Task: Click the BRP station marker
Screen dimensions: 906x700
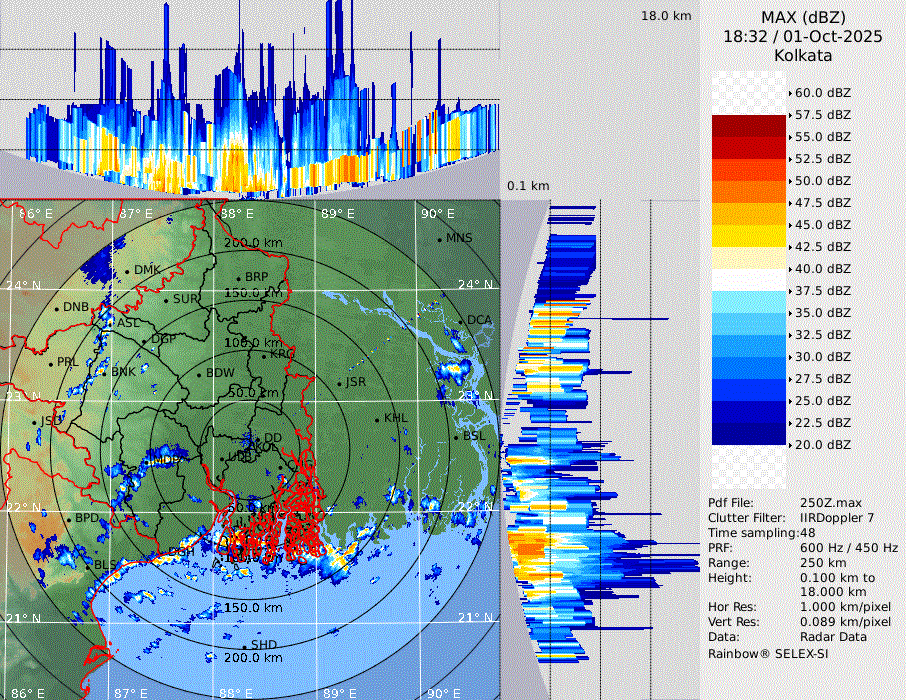Action: click(x=238, y=278)
